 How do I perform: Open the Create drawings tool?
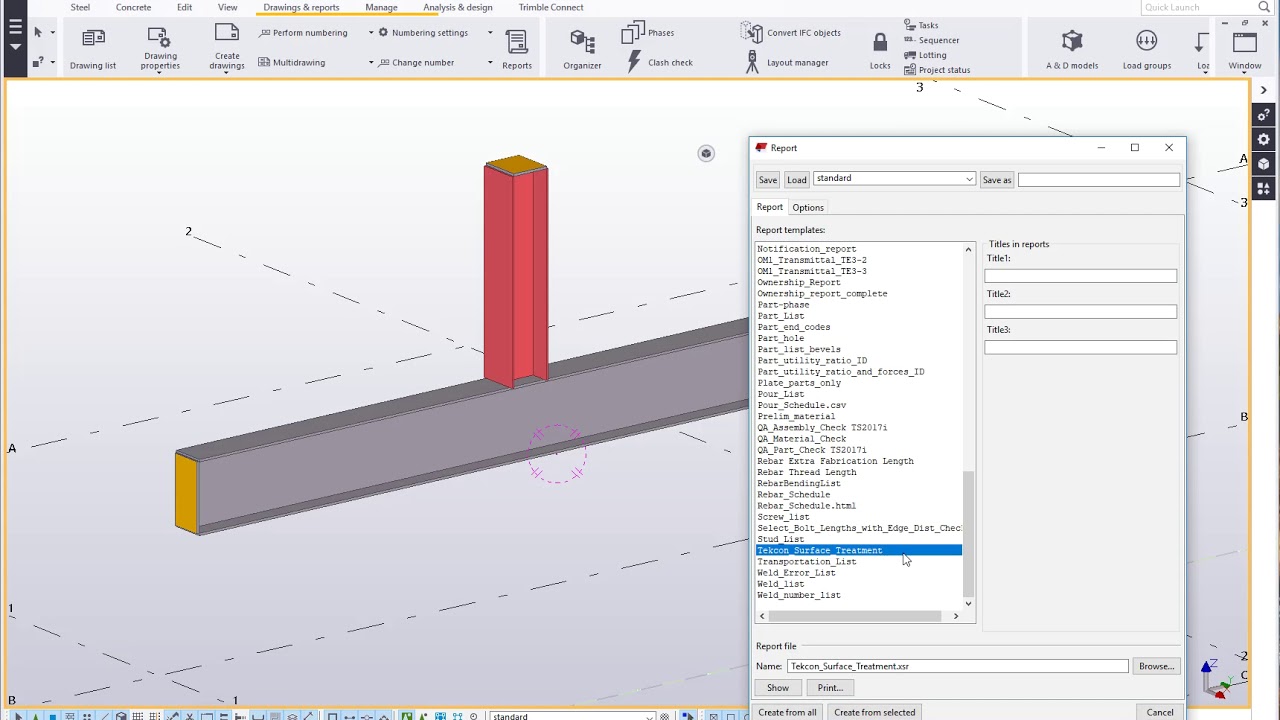(227, 48)
